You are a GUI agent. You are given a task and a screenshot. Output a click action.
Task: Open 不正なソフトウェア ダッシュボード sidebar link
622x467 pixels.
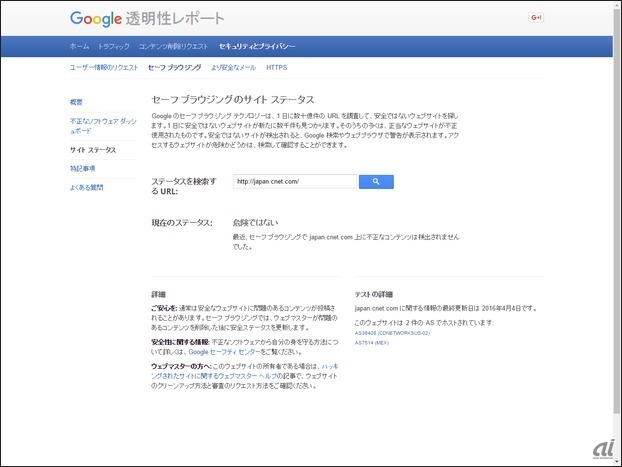103,126
